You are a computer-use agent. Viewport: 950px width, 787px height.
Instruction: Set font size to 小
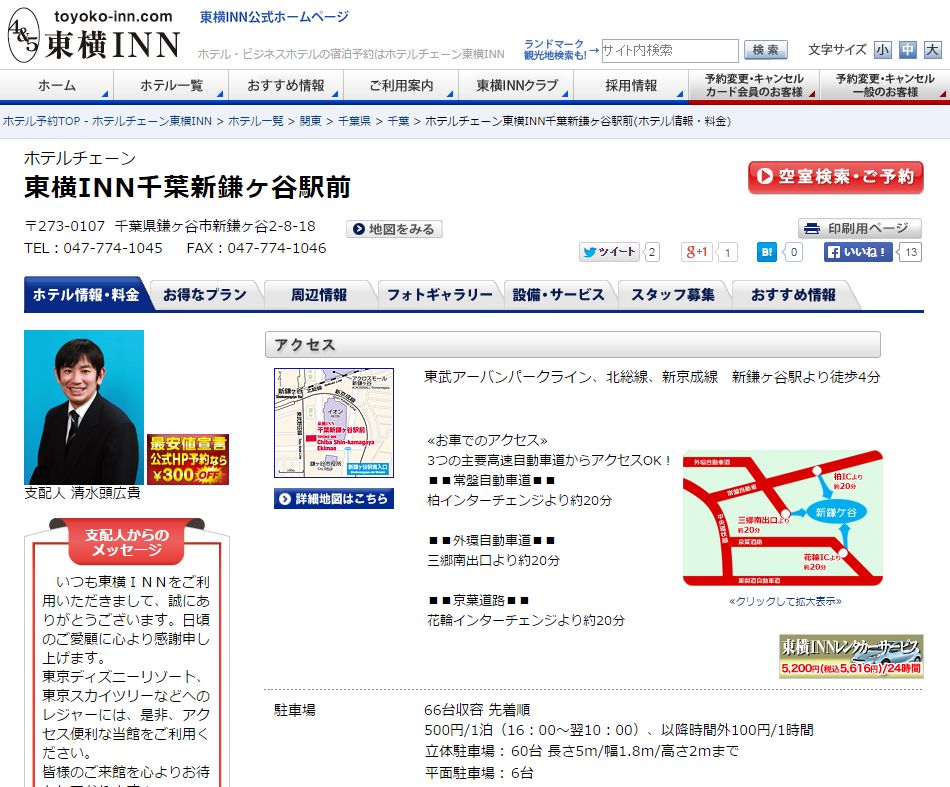coord(882,50)
